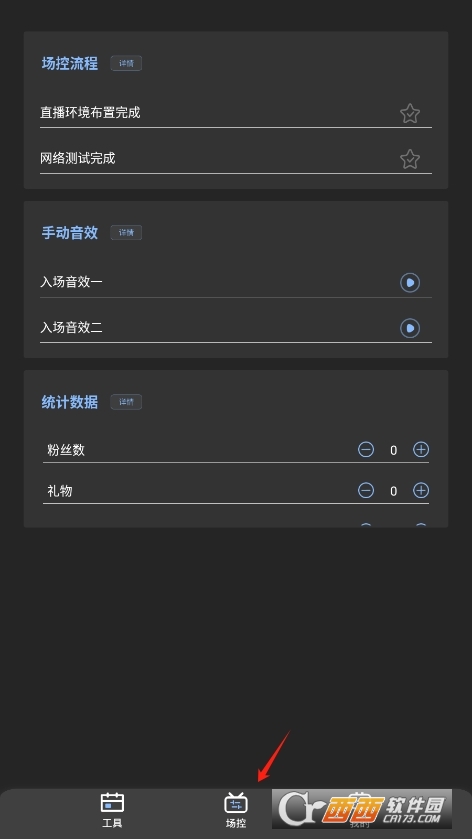Star the 网络测试完成 item
This screenshot has height=839, width=472.
pyautogui.click(x=410, y=159)
